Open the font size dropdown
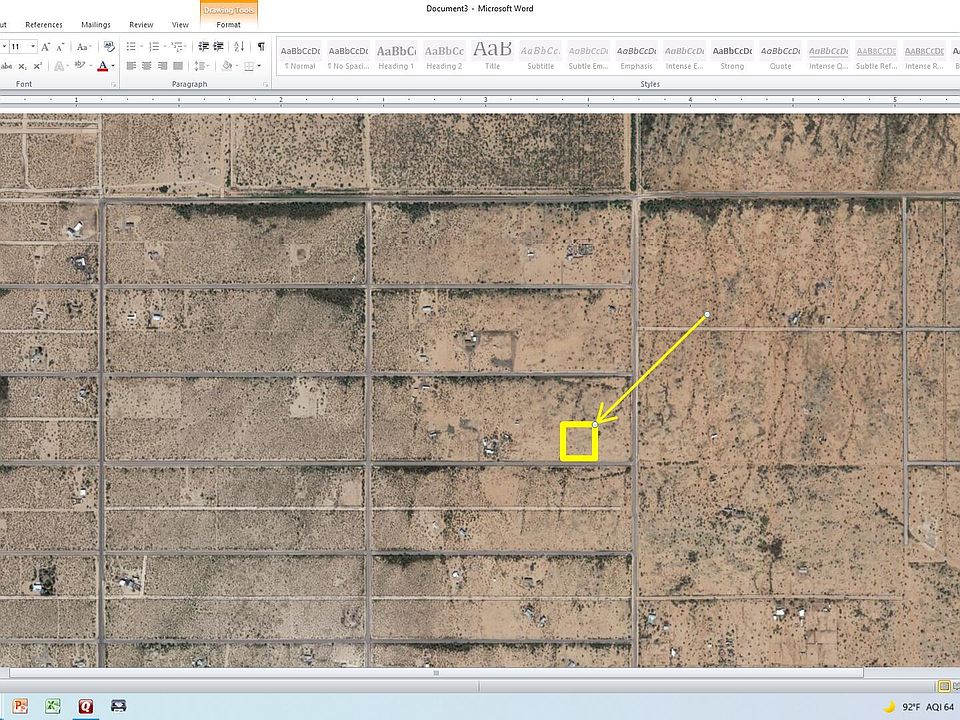Image resolution: width=960 pixels, height=720 pixels. click(x=33, y=47)
